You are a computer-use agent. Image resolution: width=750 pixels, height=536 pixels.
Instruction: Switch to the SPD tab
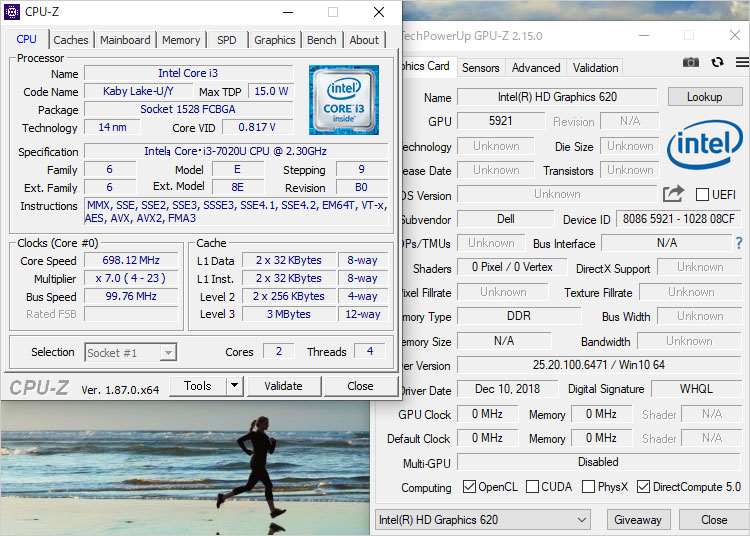point(226,40)
